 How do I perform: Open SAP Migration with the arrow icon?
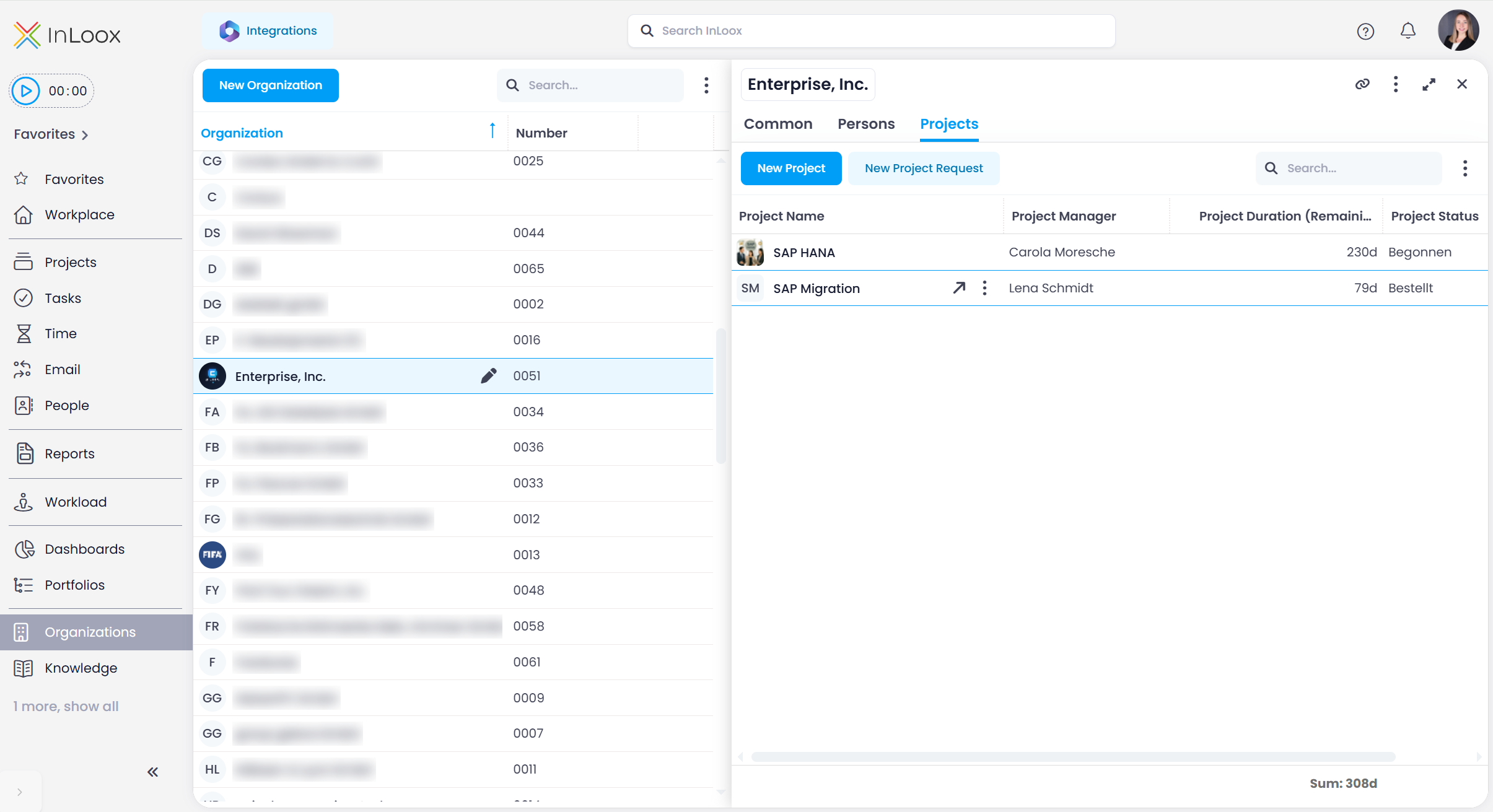959,288
